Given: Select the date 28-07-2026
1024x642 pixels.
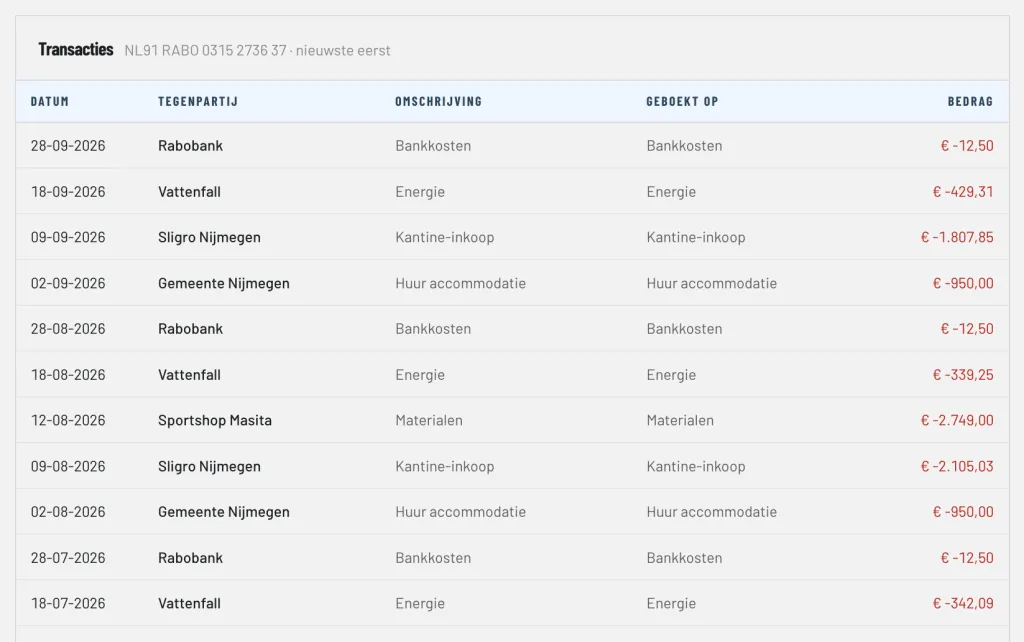Looking at the screenshot, I should (x=68, y=558).
